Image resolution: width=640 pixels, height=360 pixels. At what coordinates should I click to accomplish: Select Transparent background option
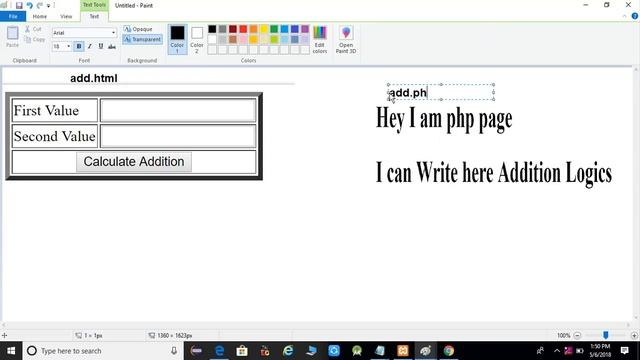point(142,39)
